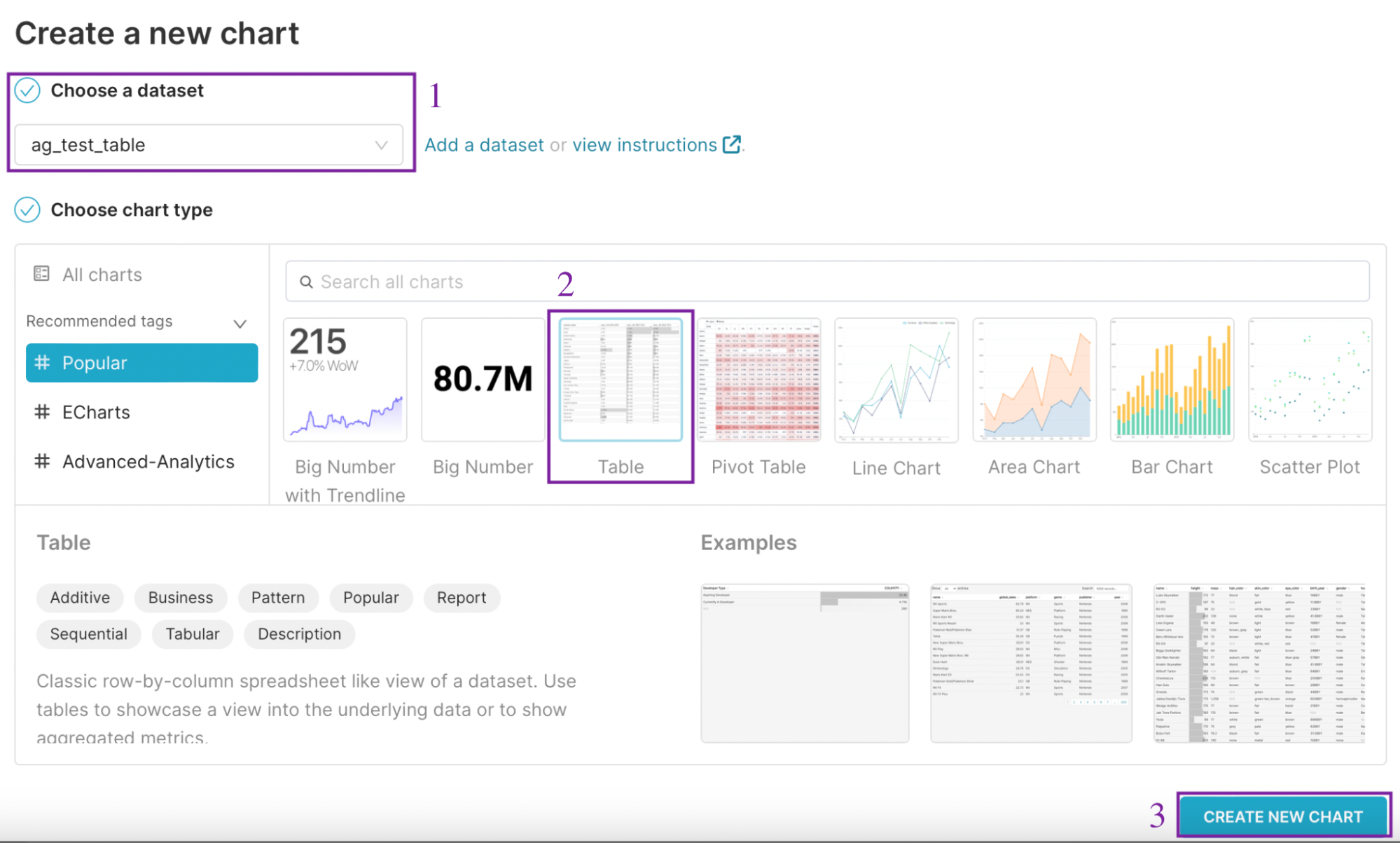This screenshot has width=1400, height=843.
Task: Expand the All charts left panel
Action: [x=102, y=274]
